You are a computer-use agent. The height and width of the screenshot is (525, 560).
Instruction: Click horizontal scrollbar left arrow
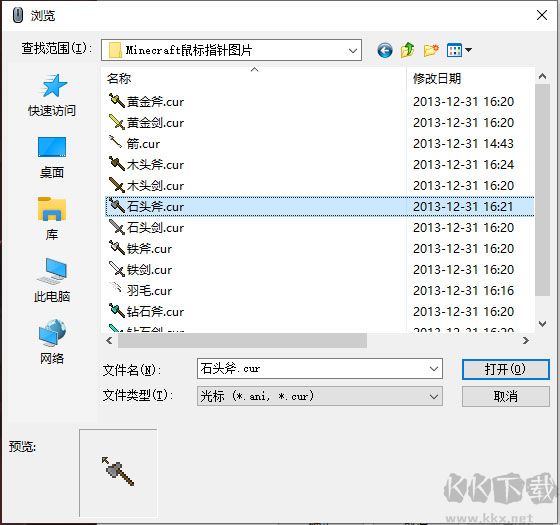click(109, 341)
